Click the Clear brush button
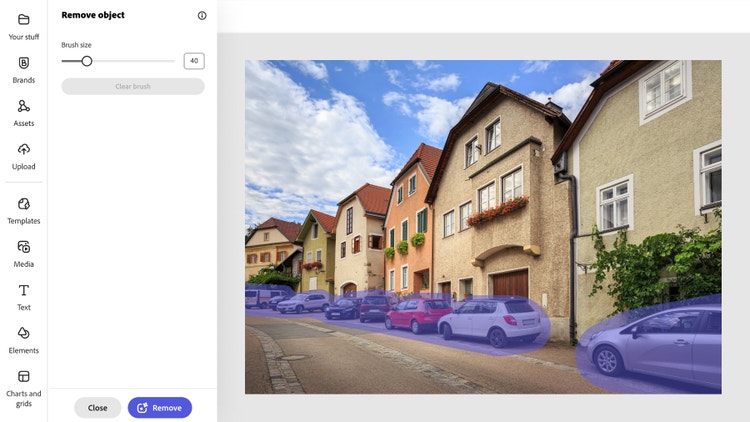This screenshot has width=750, height=422. click(133, 87)
